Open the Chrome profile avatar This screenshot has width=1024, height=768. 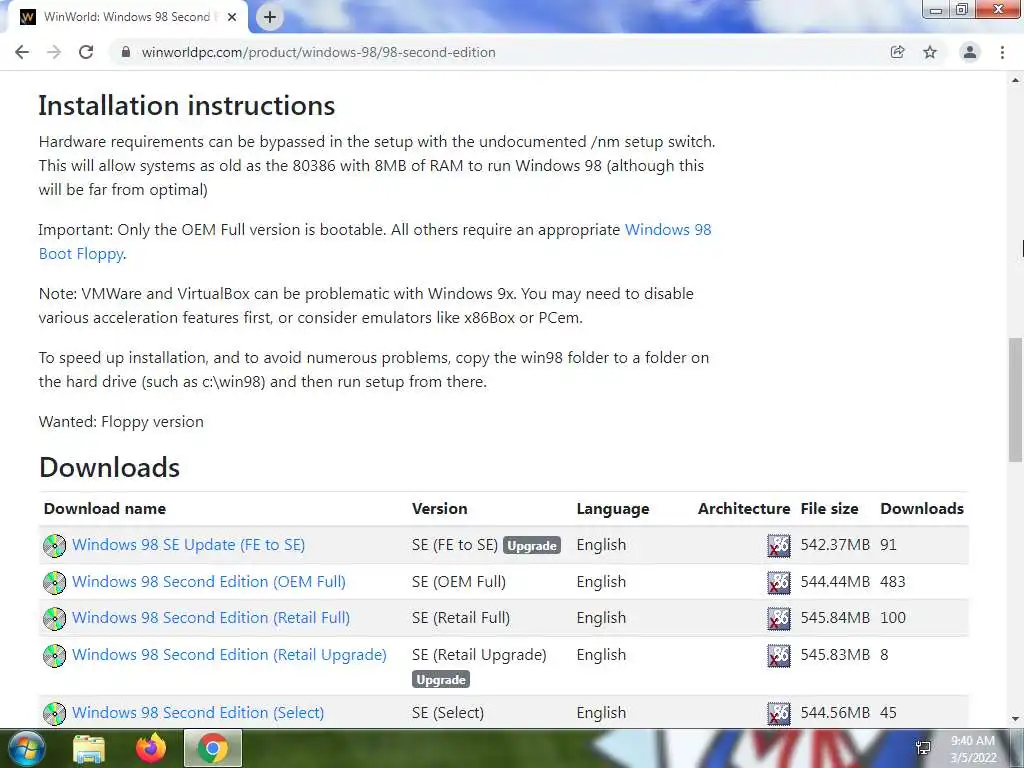(x=970, y=52)
